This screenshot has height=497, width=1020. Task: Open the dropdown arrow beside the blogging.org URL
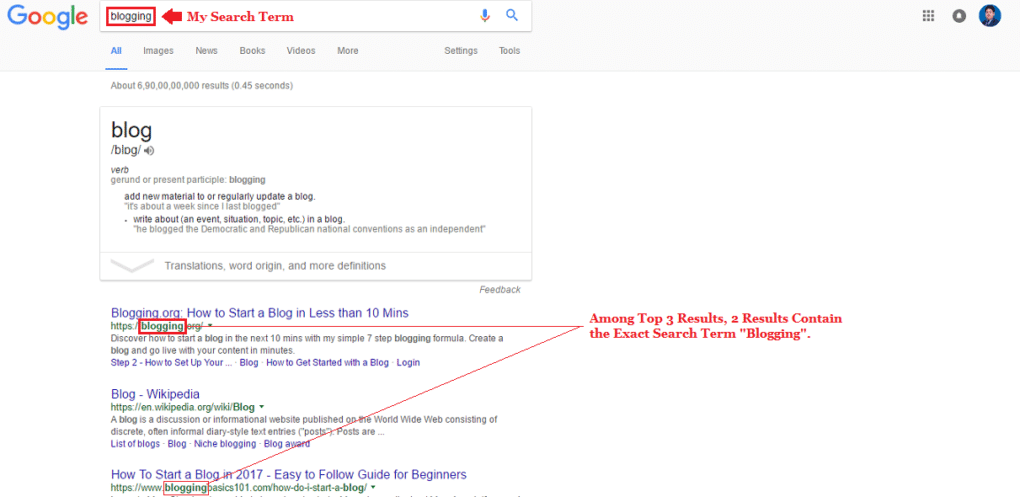coord(210,325)
